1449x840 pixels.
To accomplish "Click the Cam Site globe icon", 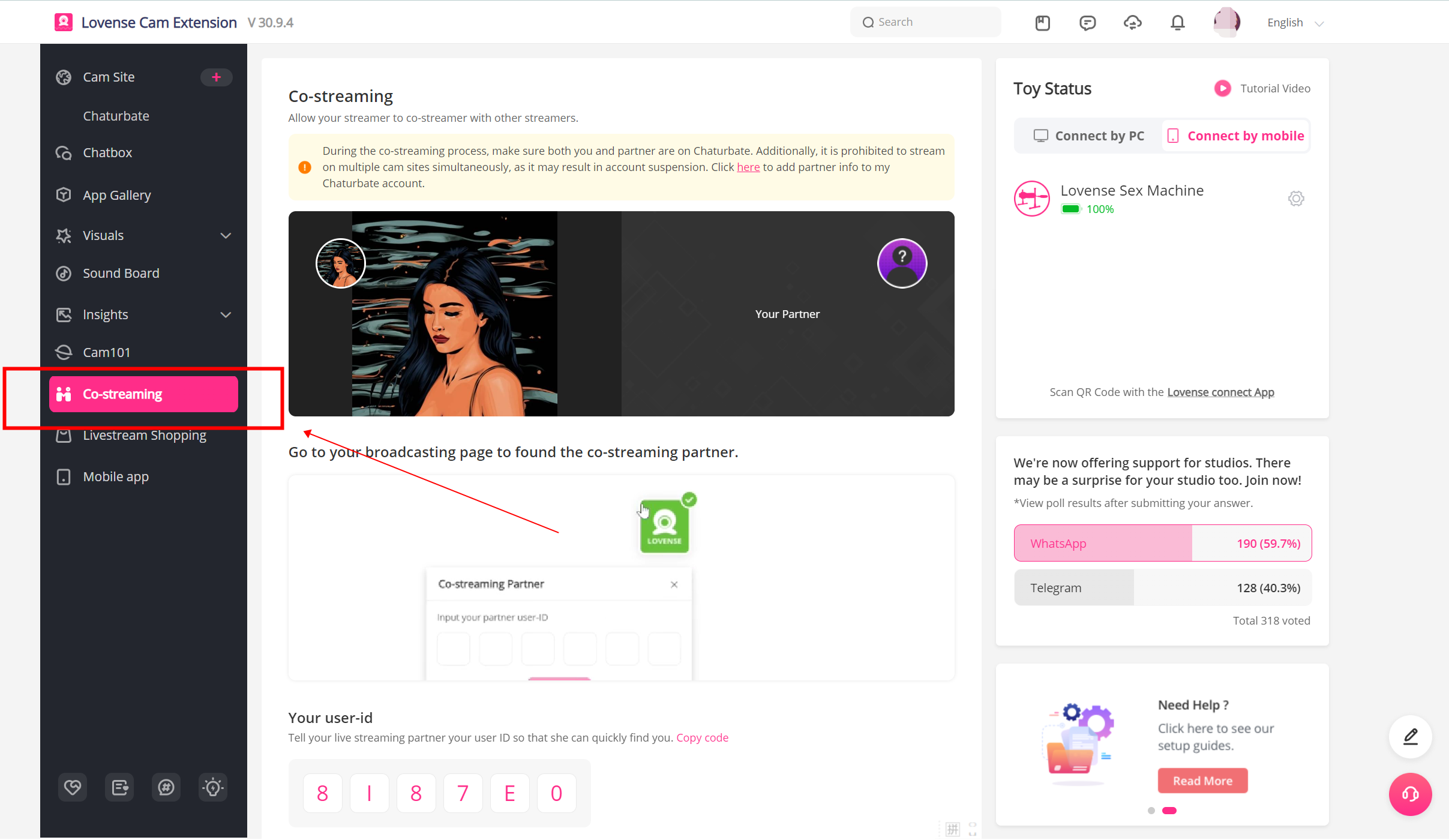I will click(64, 77).
